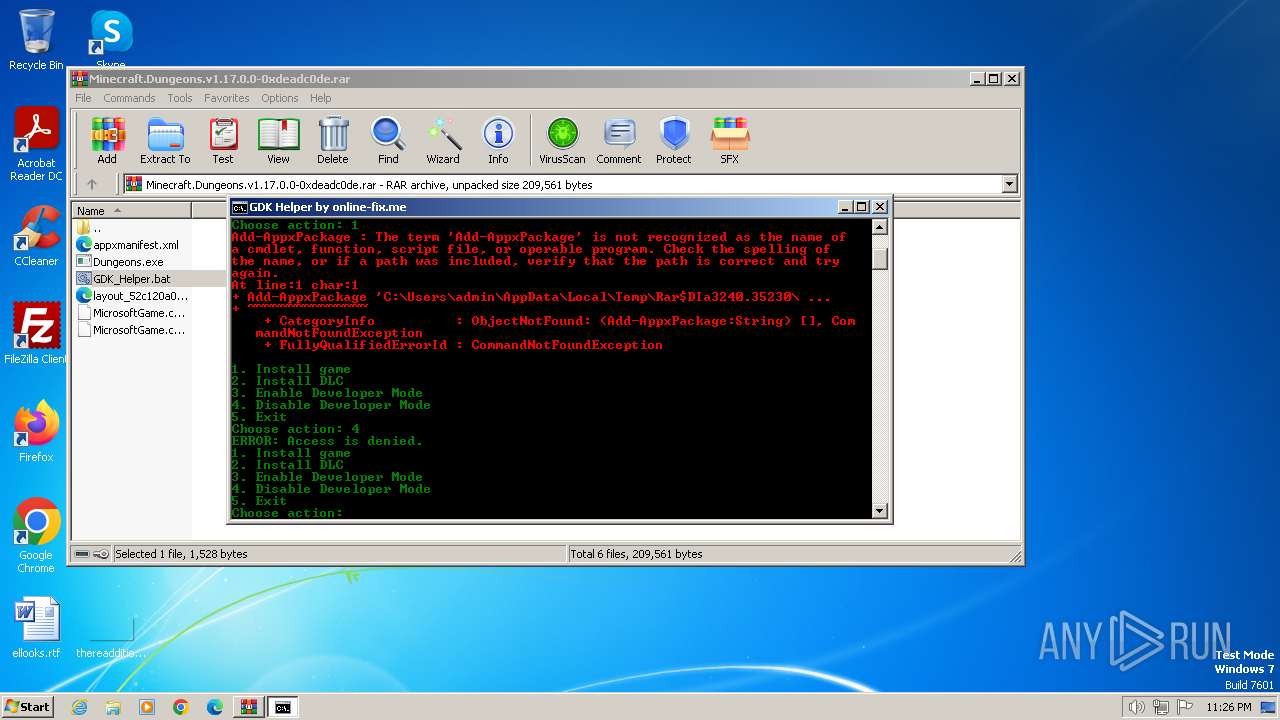Open Chrome from the taskbar

[x=181, y=707]
